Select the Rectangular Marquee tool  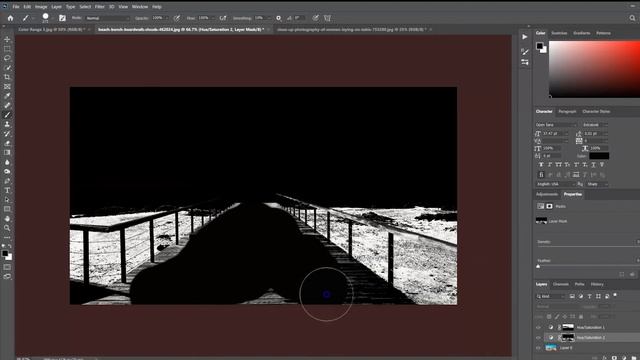7,49
